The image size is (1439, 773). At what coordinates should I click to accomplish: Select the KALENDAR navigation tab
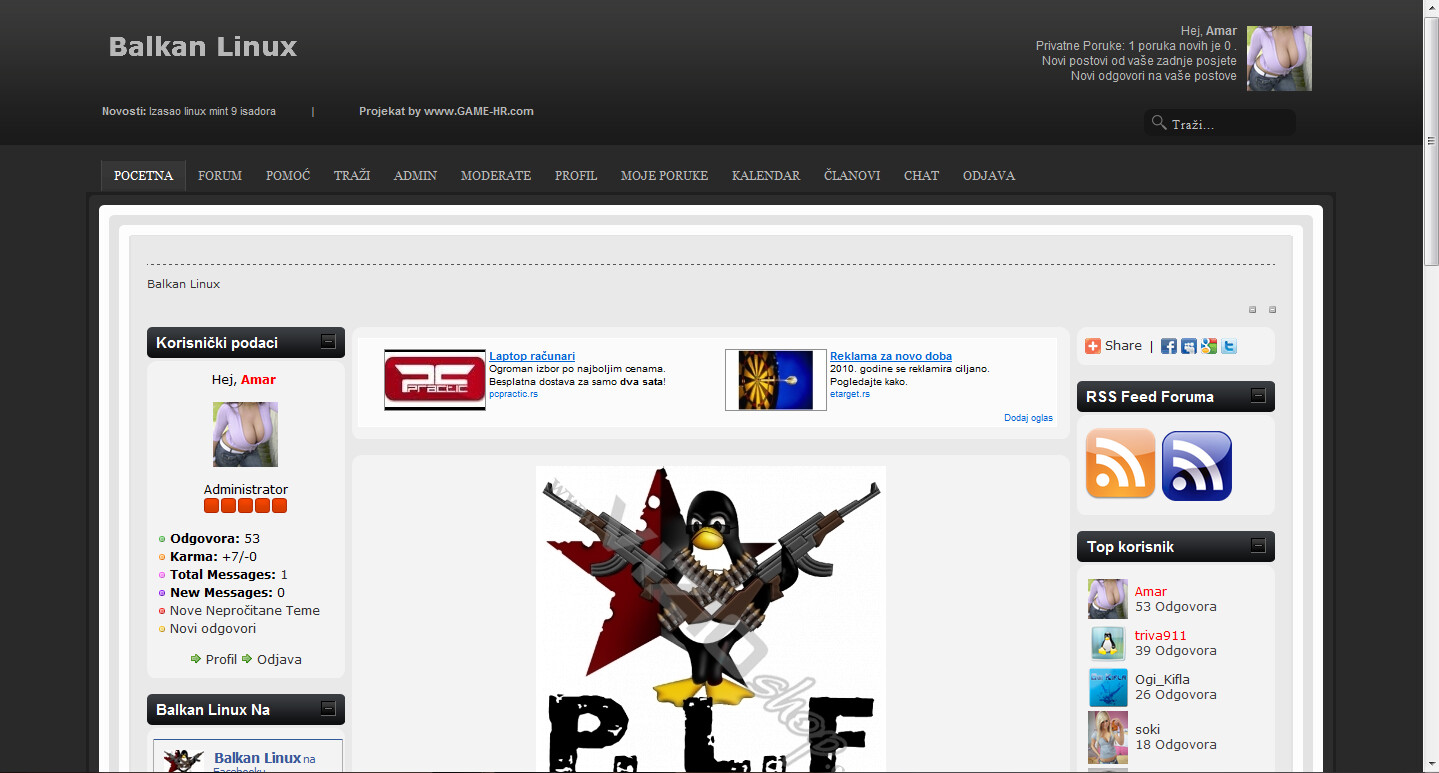pyautogui.click(x=766, y=176)
